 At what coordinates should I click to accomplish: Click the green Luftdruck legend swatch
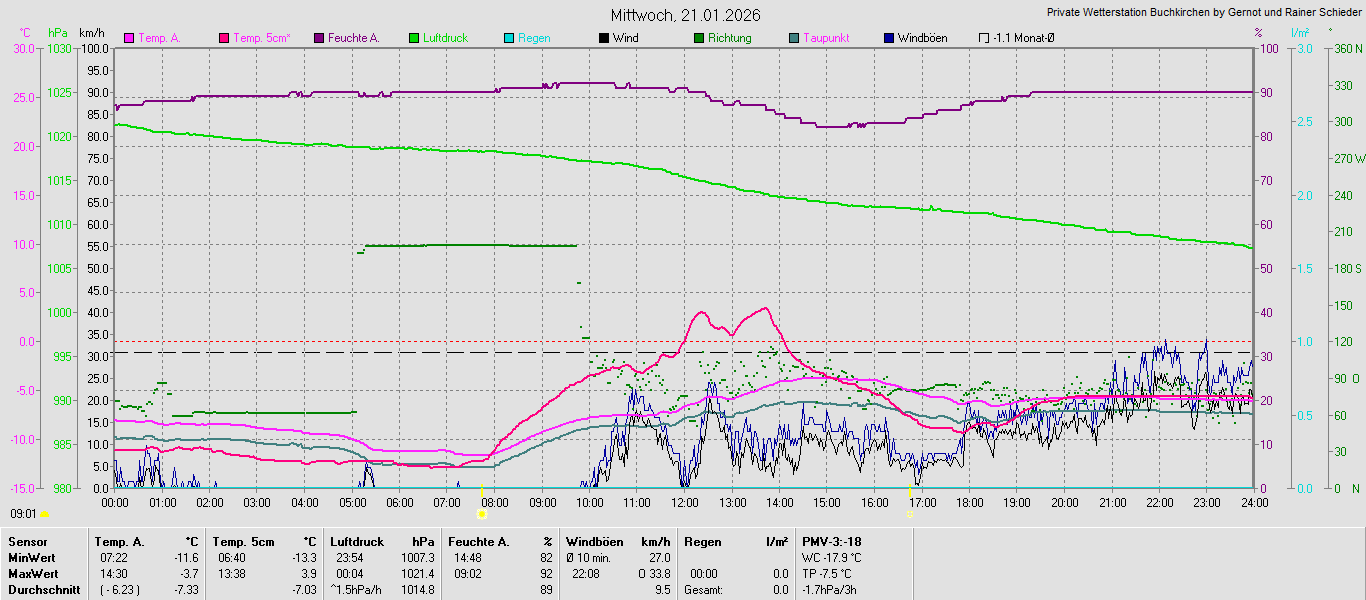click(414, 38)
